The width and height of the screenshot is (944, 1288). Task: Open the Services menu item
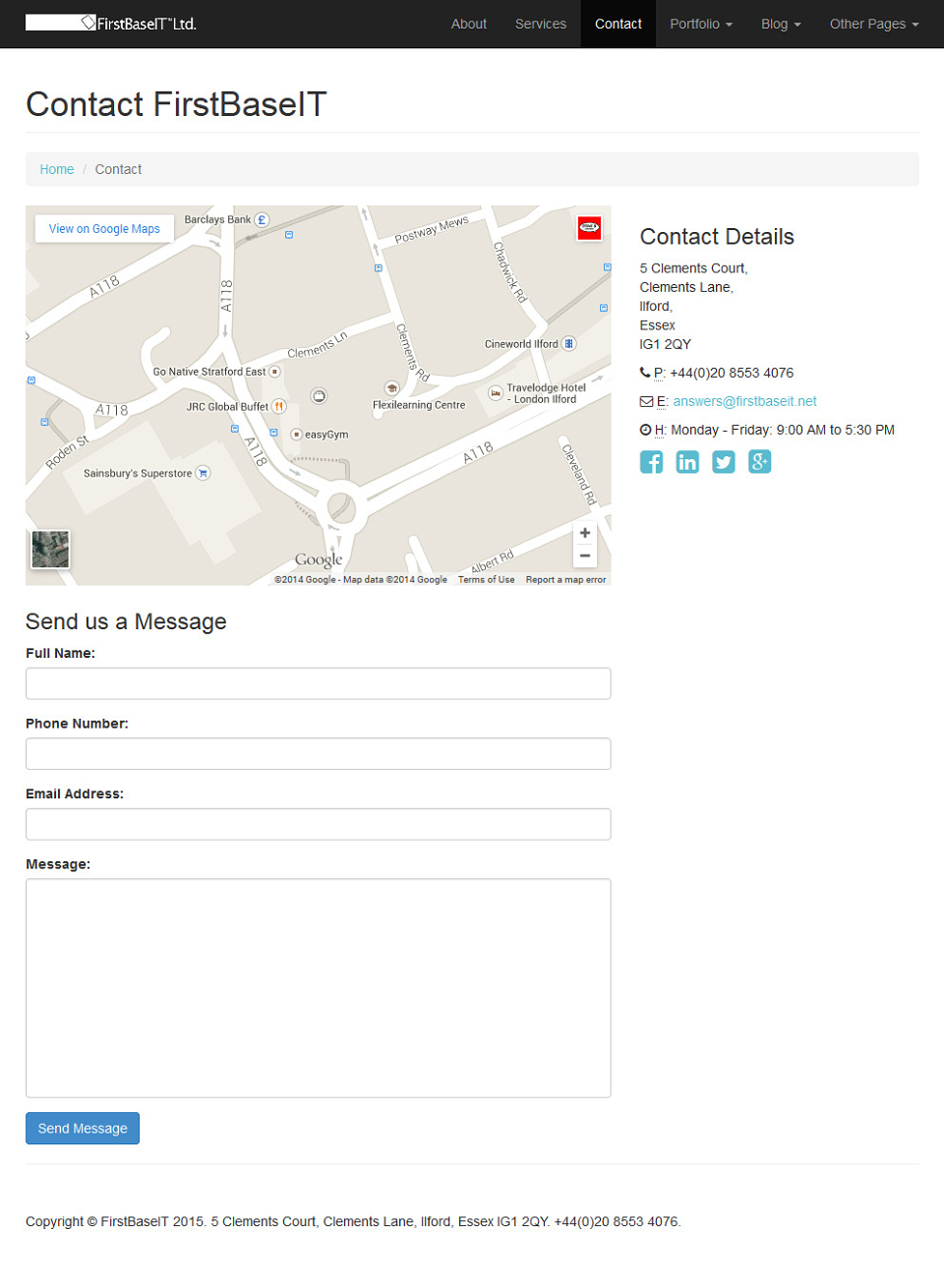[541, 24]
